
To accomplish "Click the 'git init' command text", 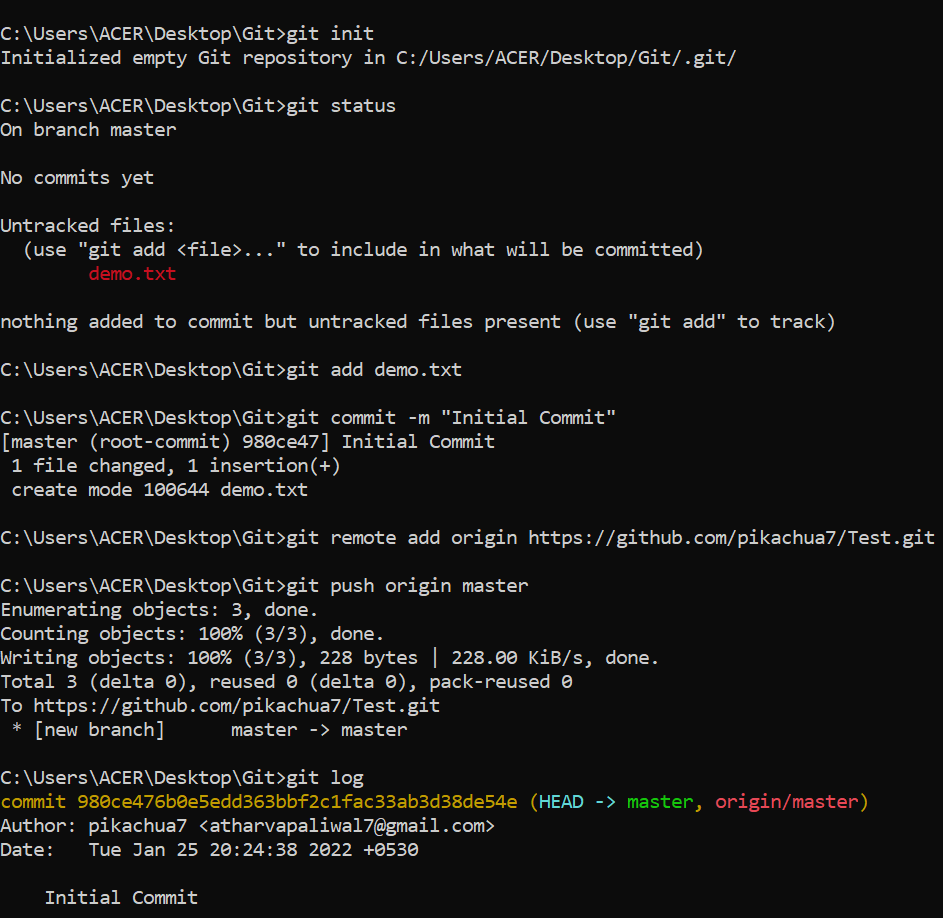I will [330, 34].
